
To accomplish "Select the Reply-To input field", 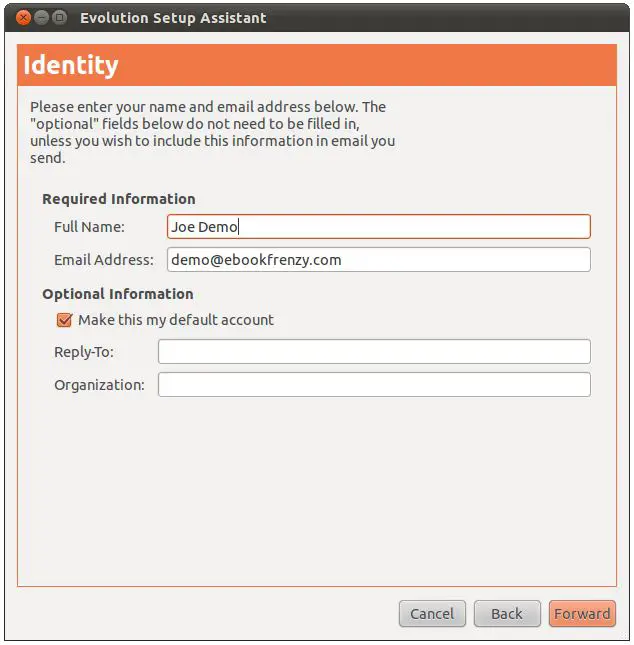I will pos(374,352).
